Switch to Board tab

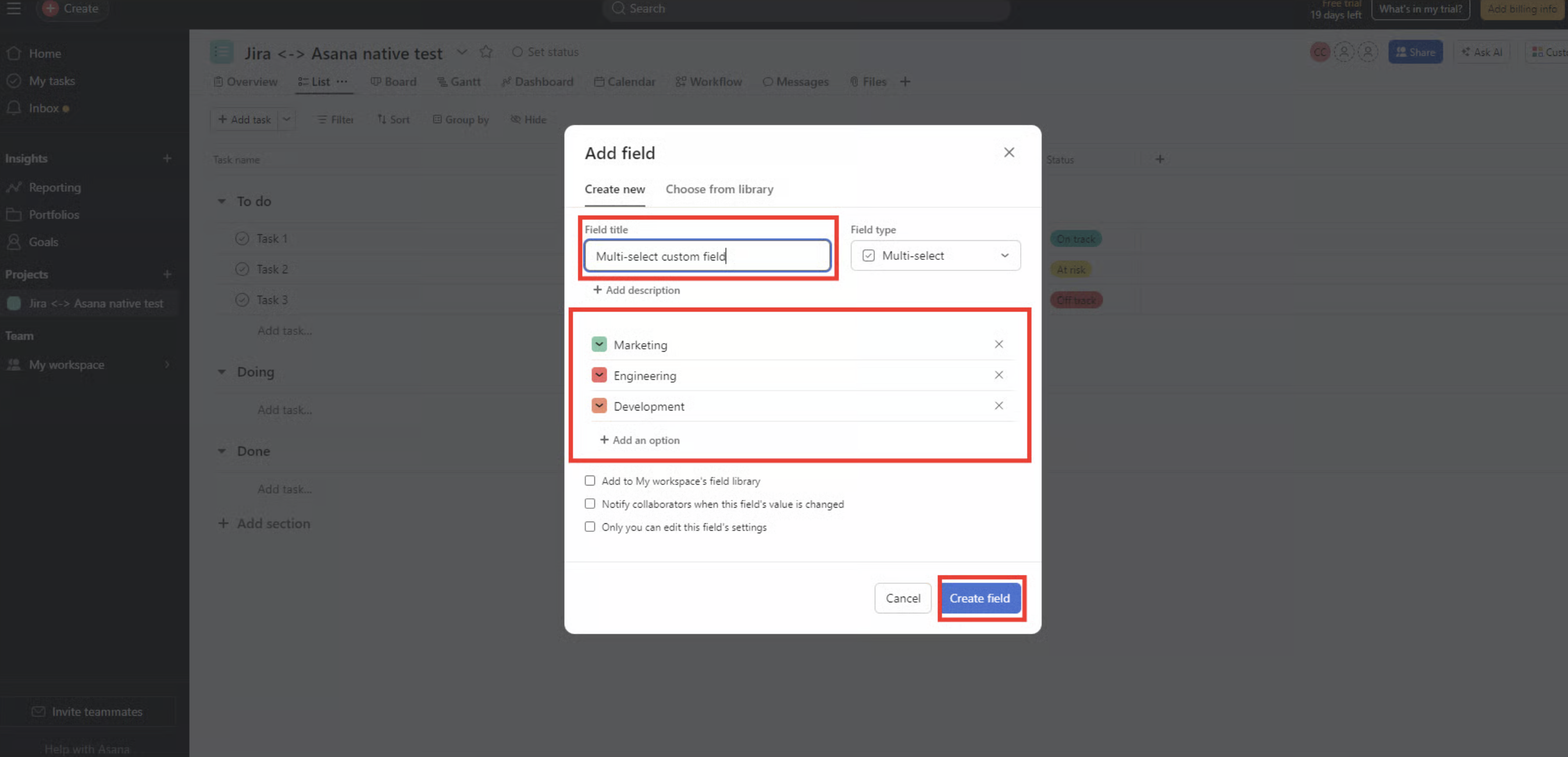pyautogui.click(x=394, y=81)
